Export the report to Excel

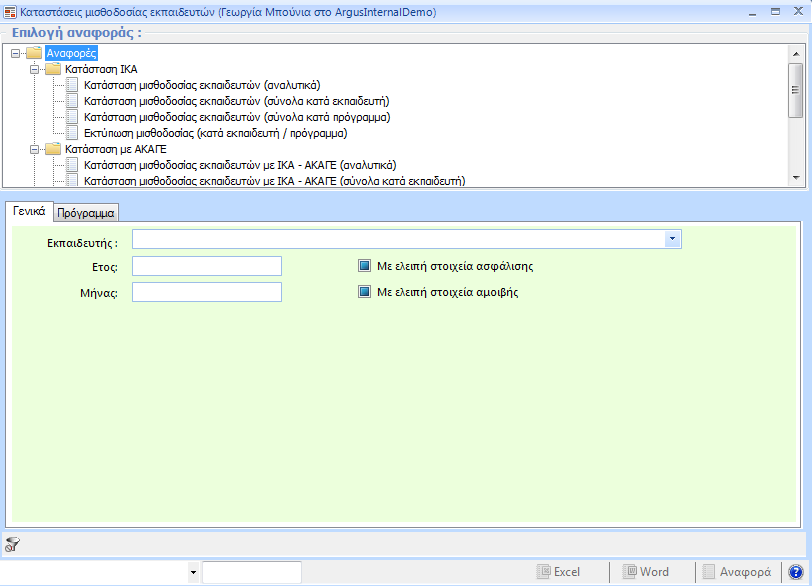(558, 572)
